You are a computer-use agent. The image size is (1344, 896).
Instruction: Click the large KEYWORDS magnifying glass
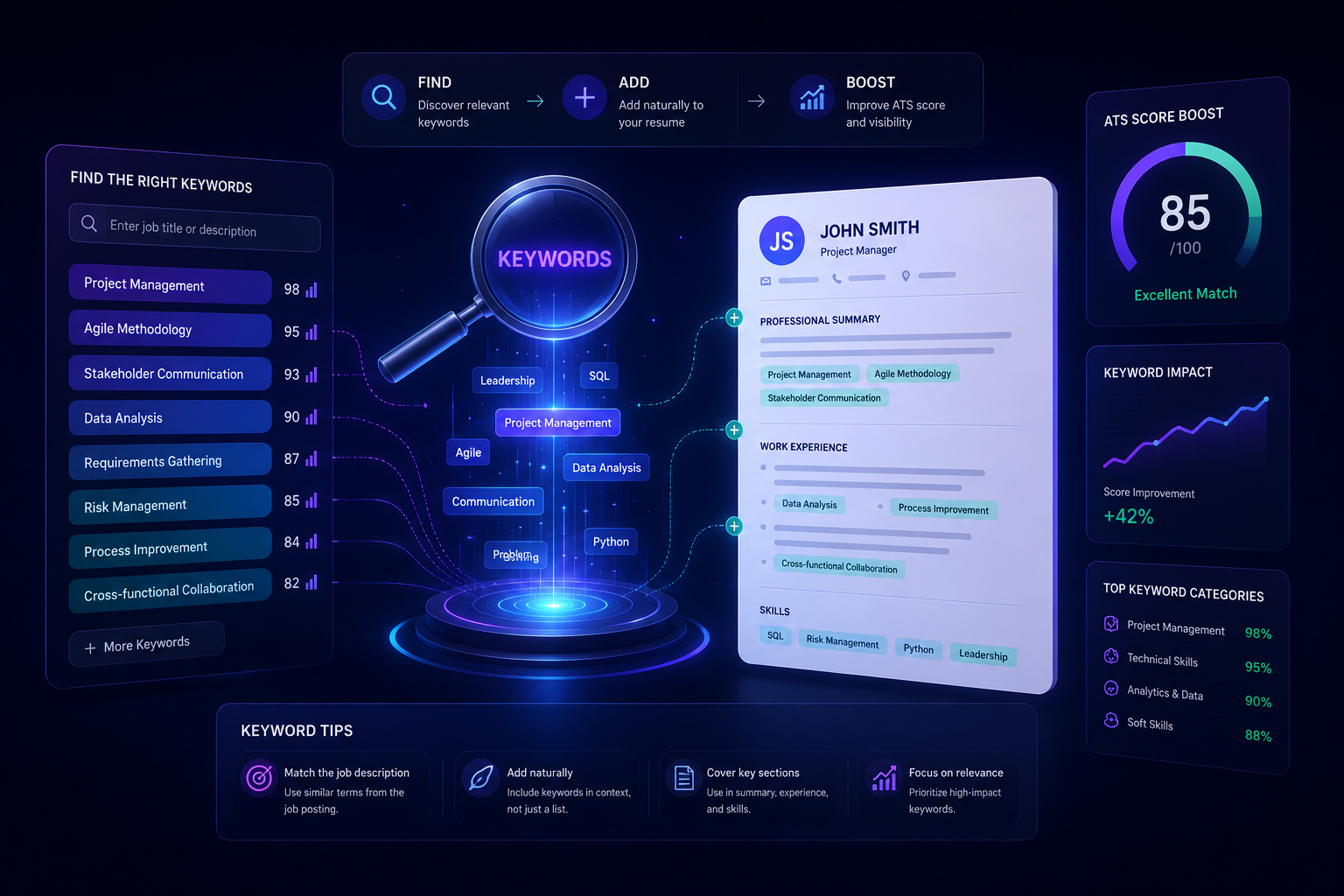coord(553,259)
